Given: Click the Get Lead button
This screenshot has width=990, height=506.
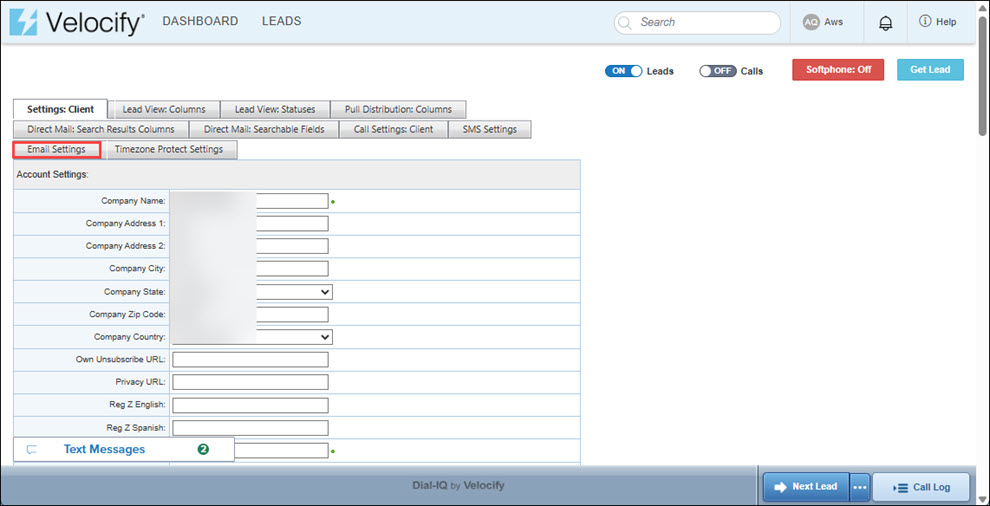Looking at the screenshot, I should coord(930,70).
